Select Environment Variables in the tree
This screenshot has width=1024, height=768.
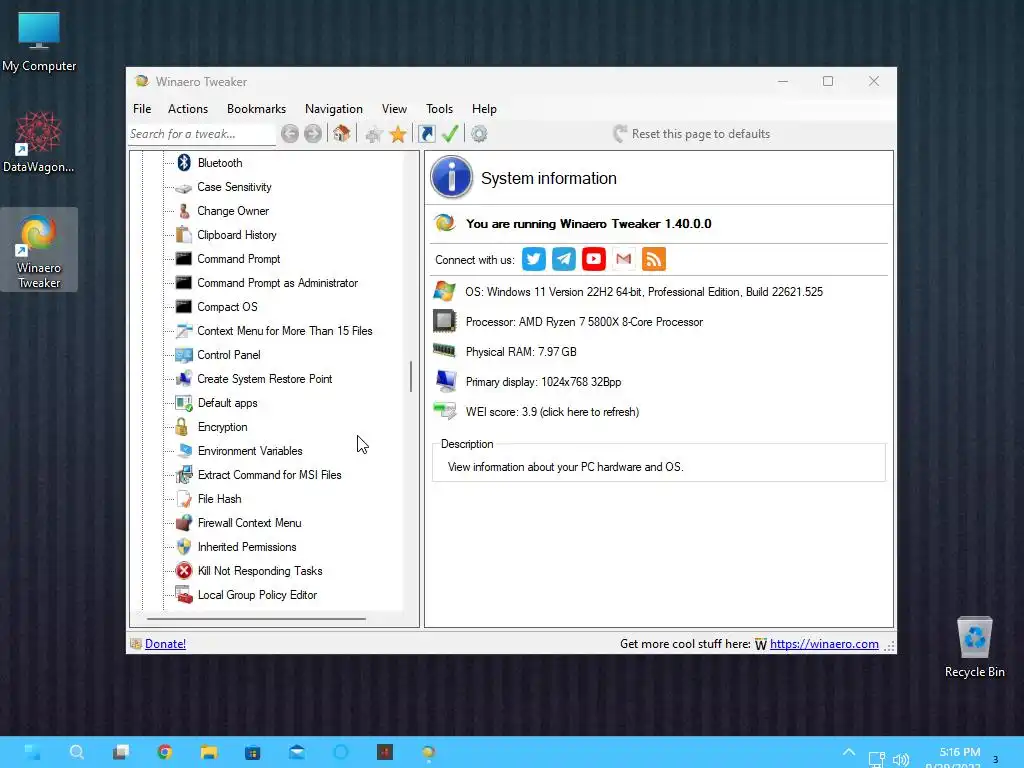pyautogui.click(x=250, y=451)
